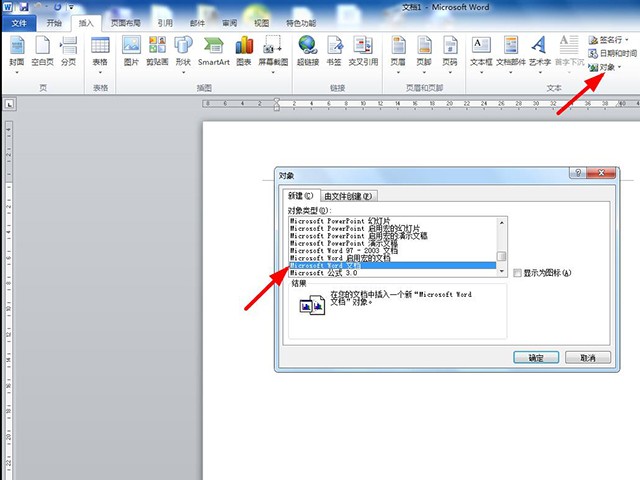Open clip art (剪贴画)
The height and width of the screenshot is (480, 640).
pyautogui.click(x=157, y=51)
